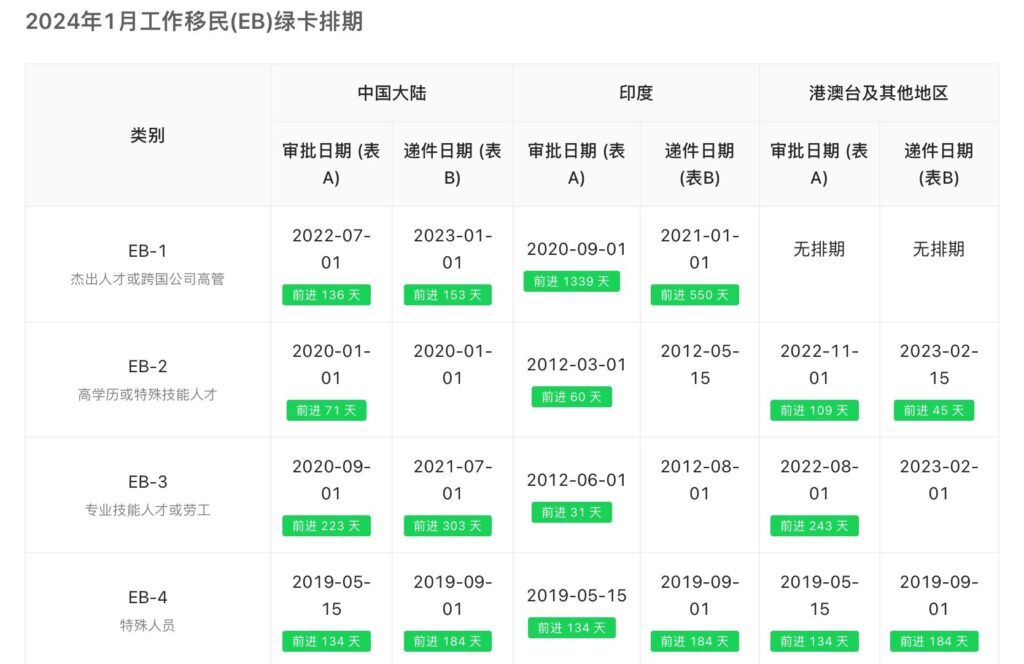Select the EB-4 特殊人员 row label

point(147,610)
